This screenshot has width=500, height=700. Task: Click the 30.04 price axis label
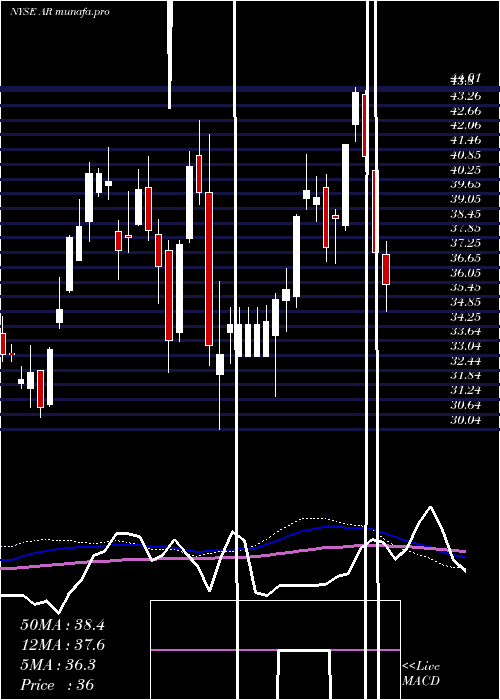coord(466,420)
